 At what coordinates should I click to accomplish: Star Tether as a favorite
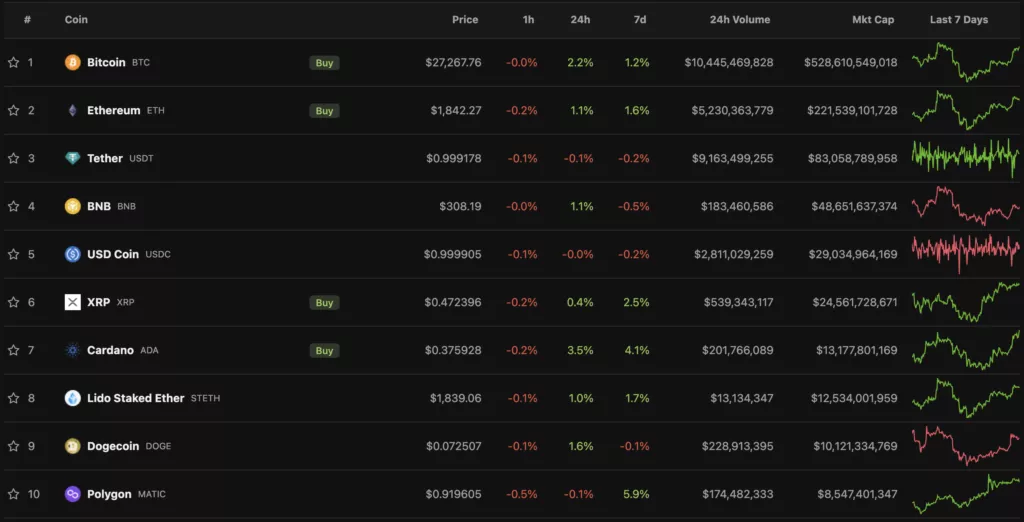13,158
